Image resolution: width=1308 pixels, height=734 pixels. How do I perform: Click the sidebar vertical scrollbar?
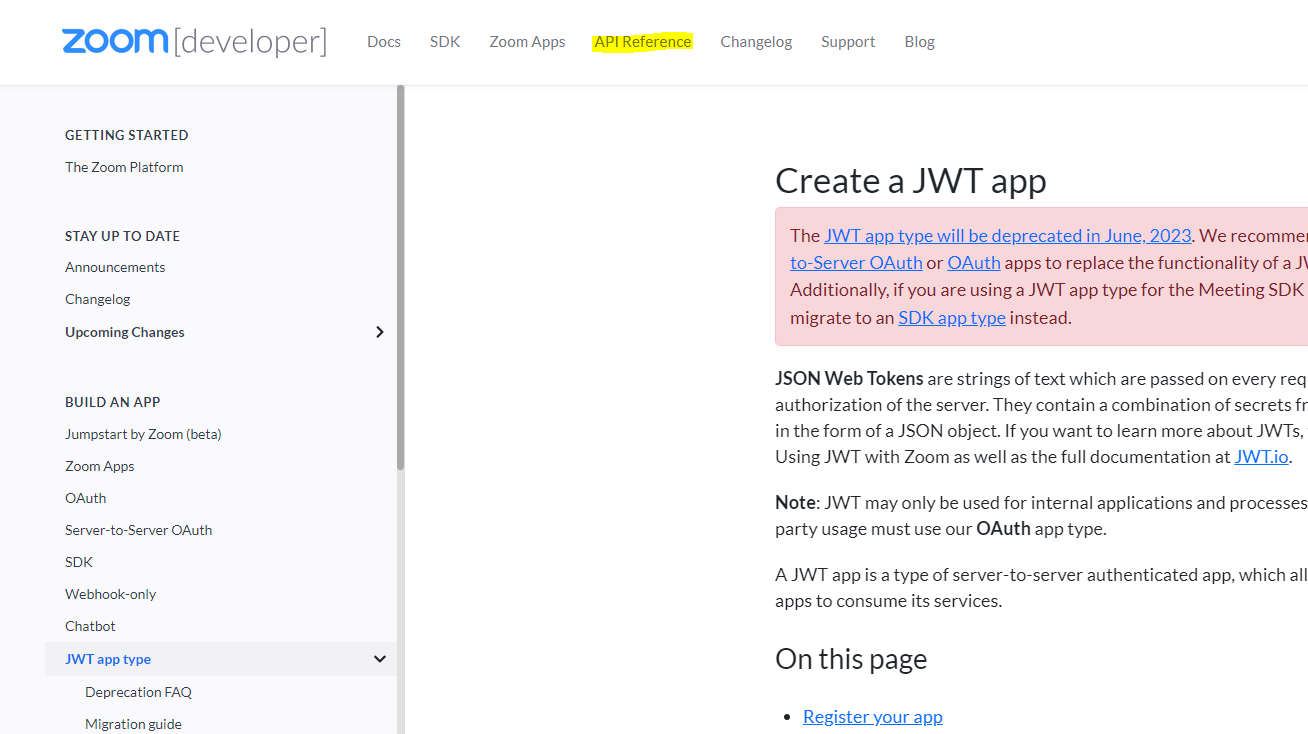[x=401, y=277]
